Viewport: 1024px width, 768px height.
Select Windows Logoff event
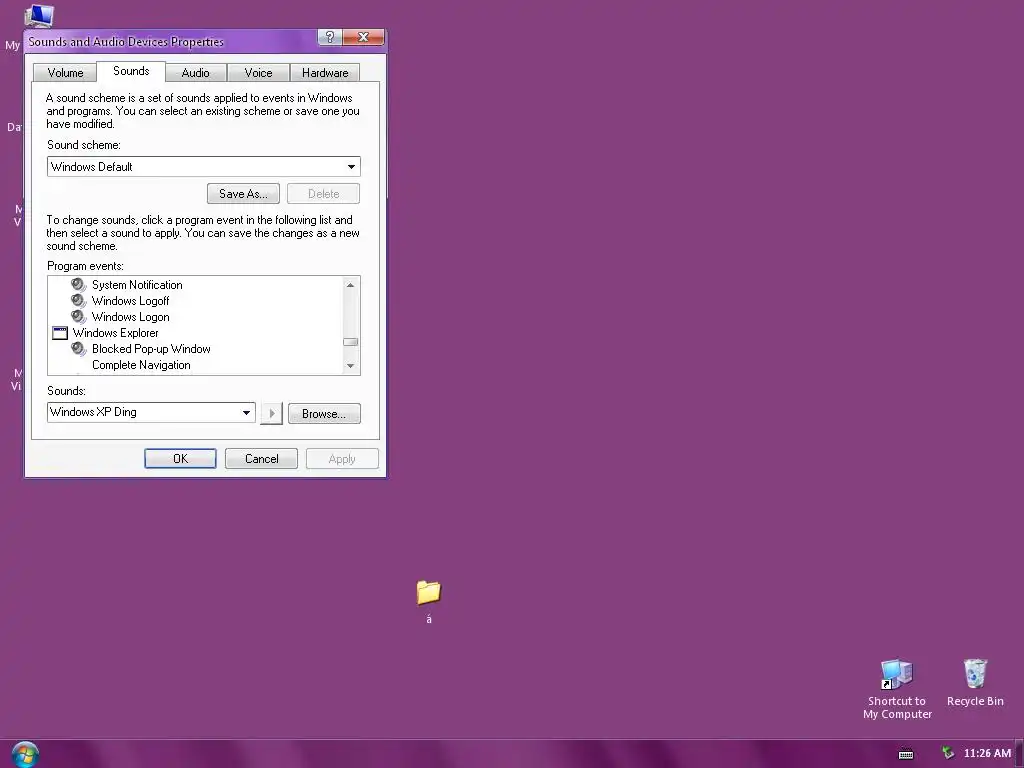click(130, 300)
